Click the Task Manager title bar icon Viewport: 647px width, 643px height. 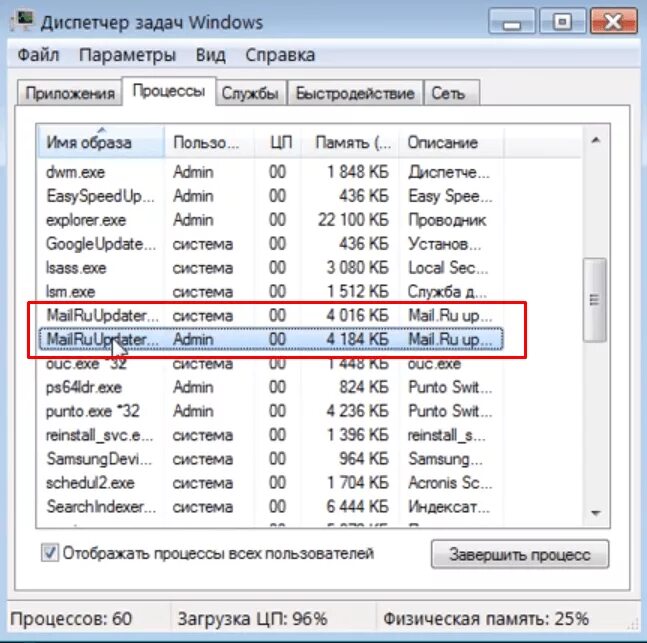click(x=23, y=20)
